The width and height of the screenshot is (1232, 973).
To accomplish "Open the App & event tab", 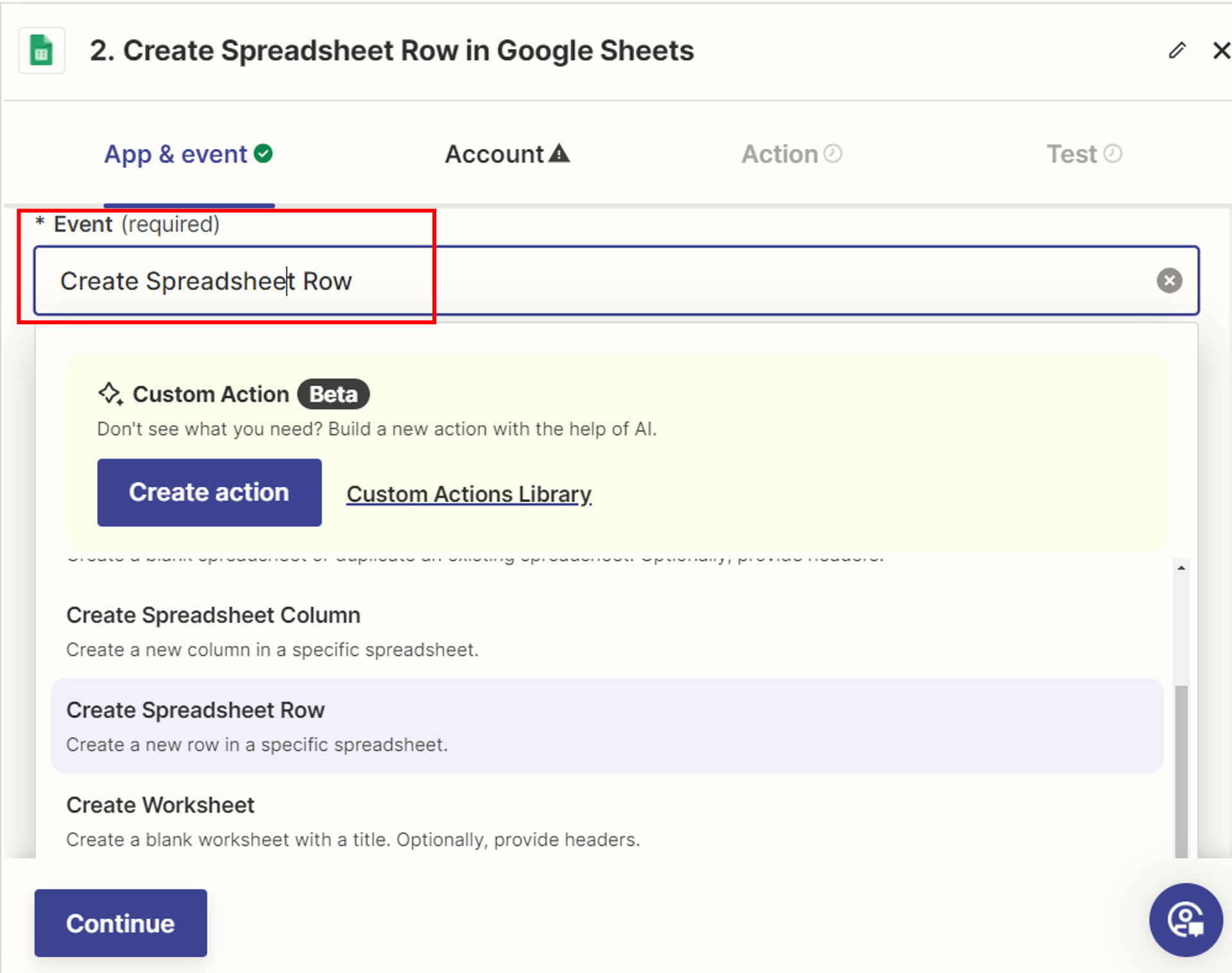I will (x=175, y=154).
